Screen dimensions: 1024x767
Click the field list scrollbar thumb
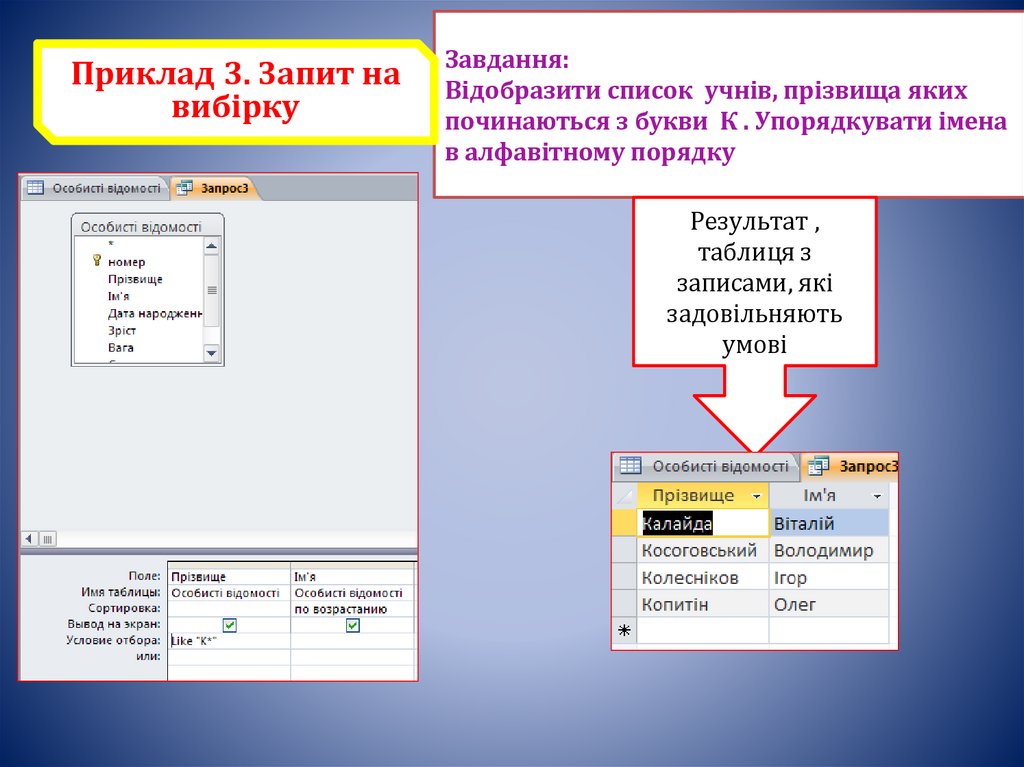pos(212,290)
